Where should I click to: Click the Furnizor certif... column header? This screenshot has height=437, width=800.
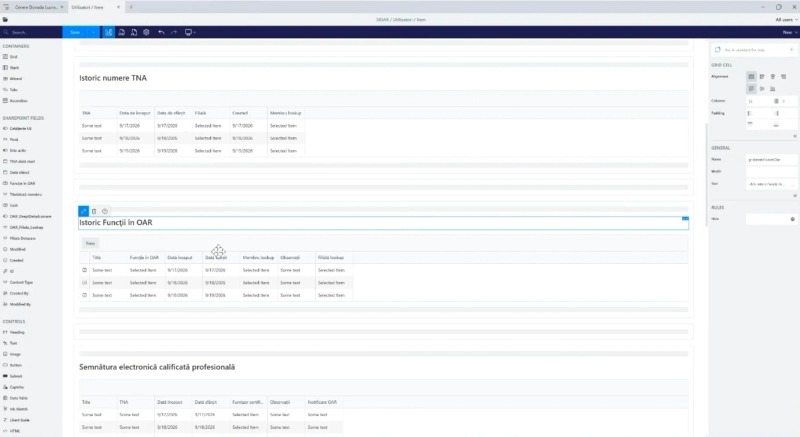pos(247,402)
